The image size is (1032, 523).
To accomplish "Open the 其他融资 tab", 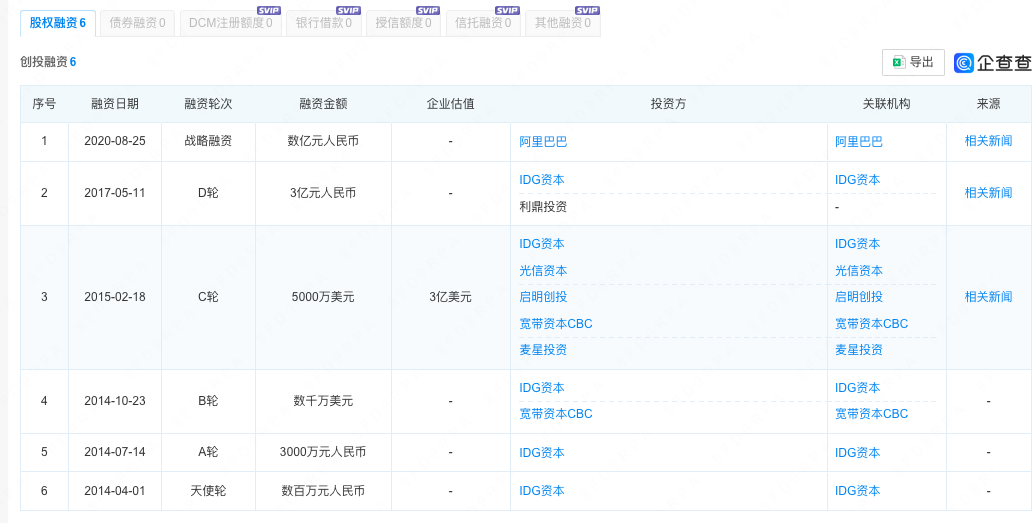I will click(562, 23).
